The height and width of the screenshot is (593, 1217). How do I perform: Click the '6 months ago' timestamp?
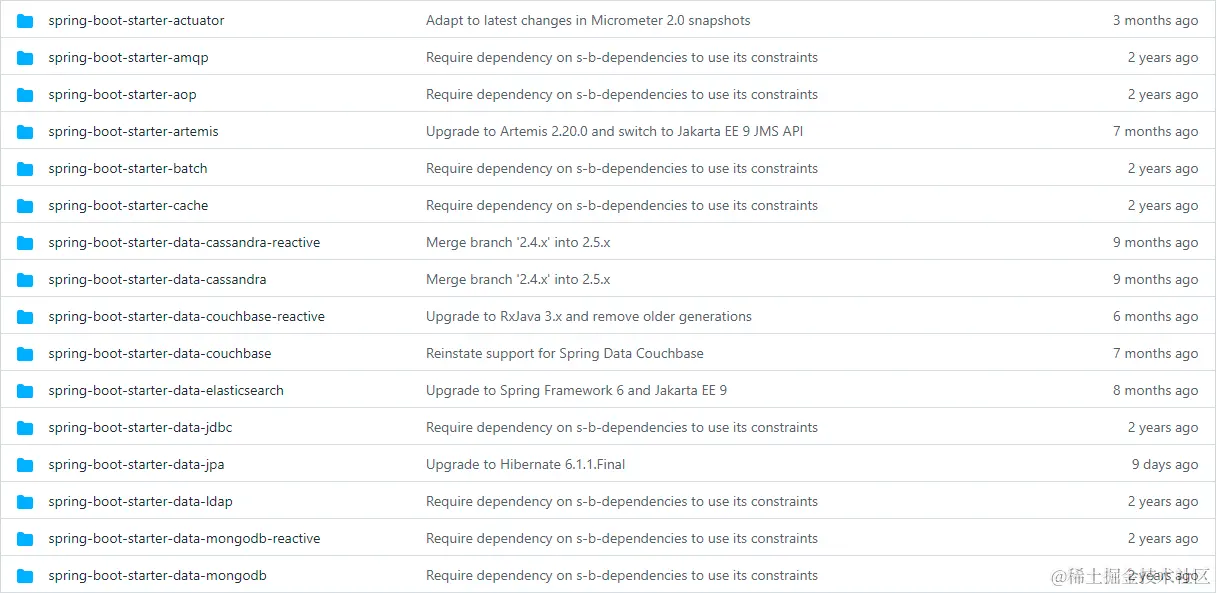[x=1155, y=317]
